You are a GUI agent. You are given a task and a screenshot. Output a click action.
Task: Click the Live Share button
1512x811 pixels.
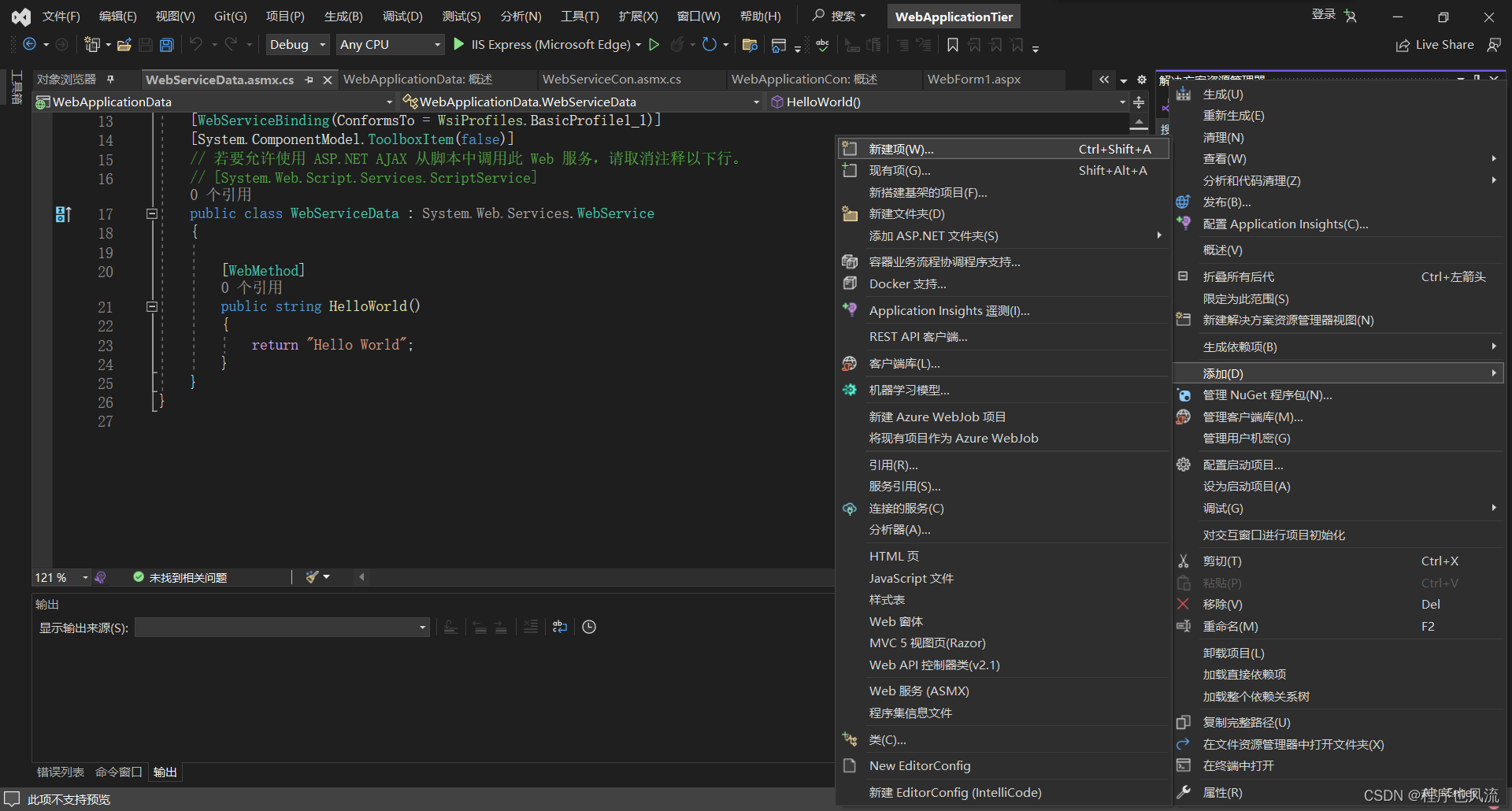pos(1435,45)
